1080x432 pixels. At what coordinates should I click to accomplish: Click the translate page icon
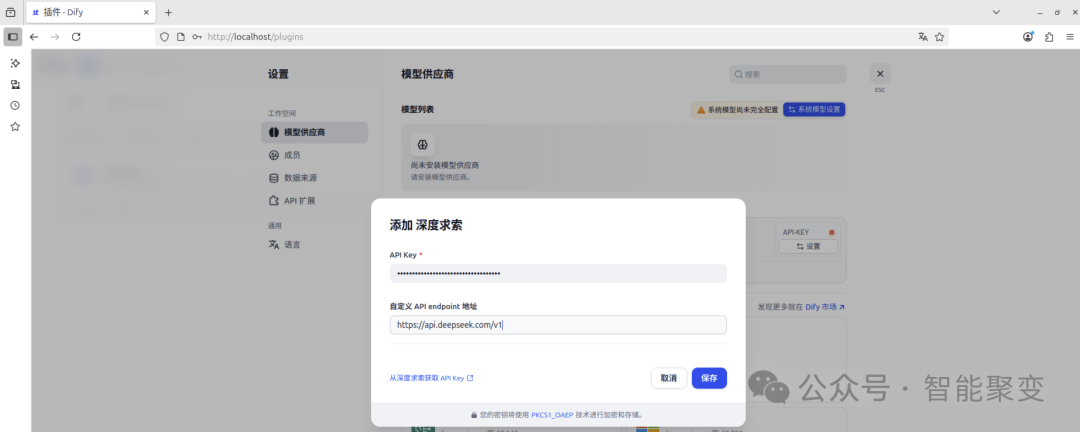923,37
